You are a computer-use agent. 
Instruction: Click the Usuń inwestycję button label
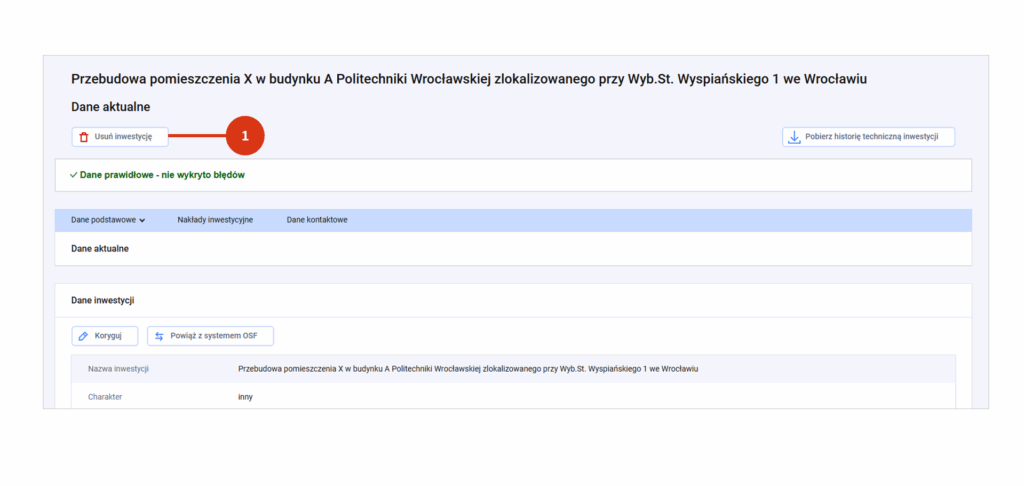click(x=123, y=137)
